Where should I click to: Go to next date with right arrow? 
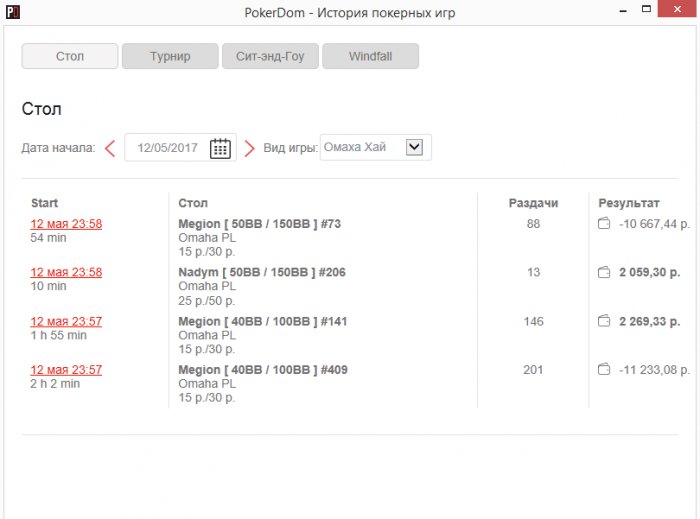250,148
